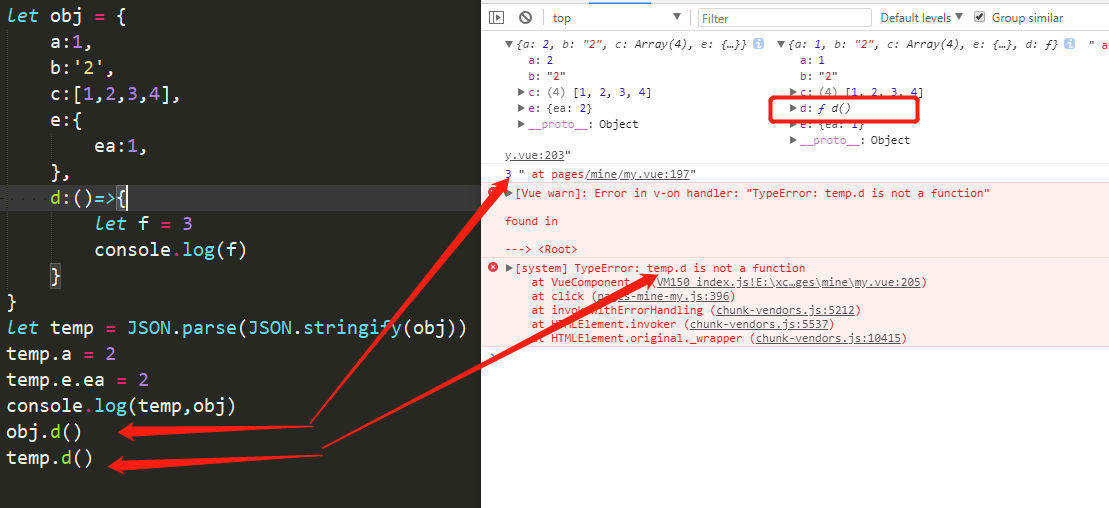Show the console sidebar
1109x508 pixels.
click(497, 18)
